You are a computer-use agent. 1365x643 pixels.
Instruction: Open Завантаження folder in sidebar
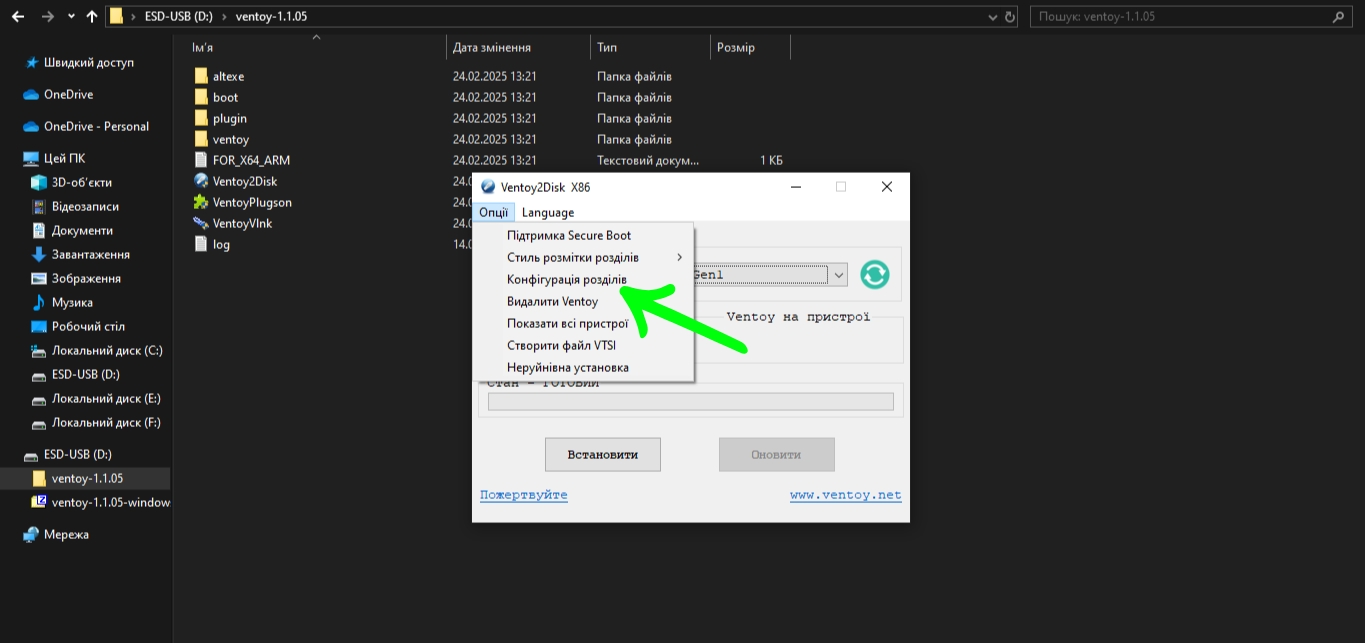(90, 254)
